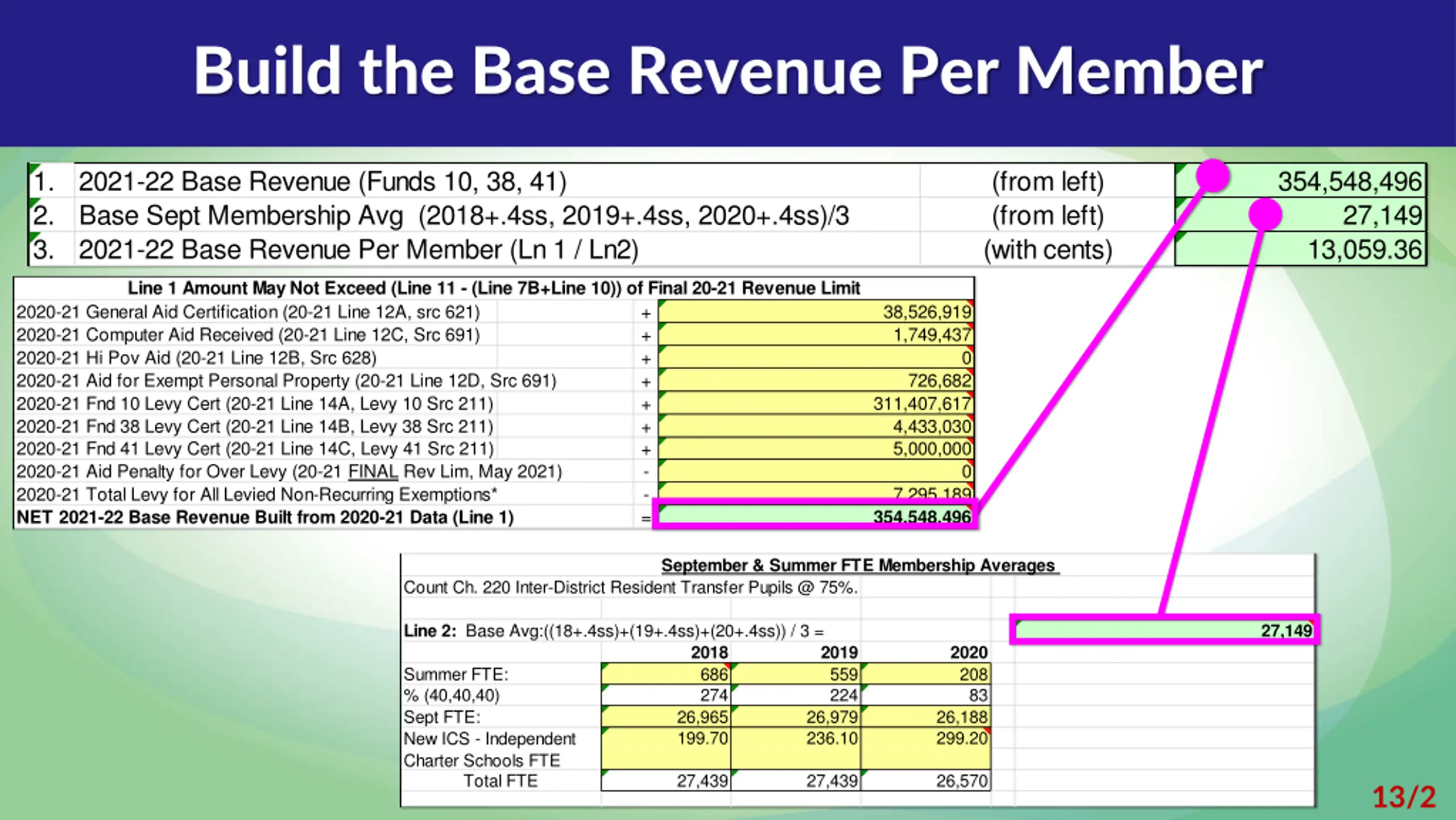Select "2021-22 Base Revenue Per Member (Ln 1 / Ln2)"

point(358,250)
